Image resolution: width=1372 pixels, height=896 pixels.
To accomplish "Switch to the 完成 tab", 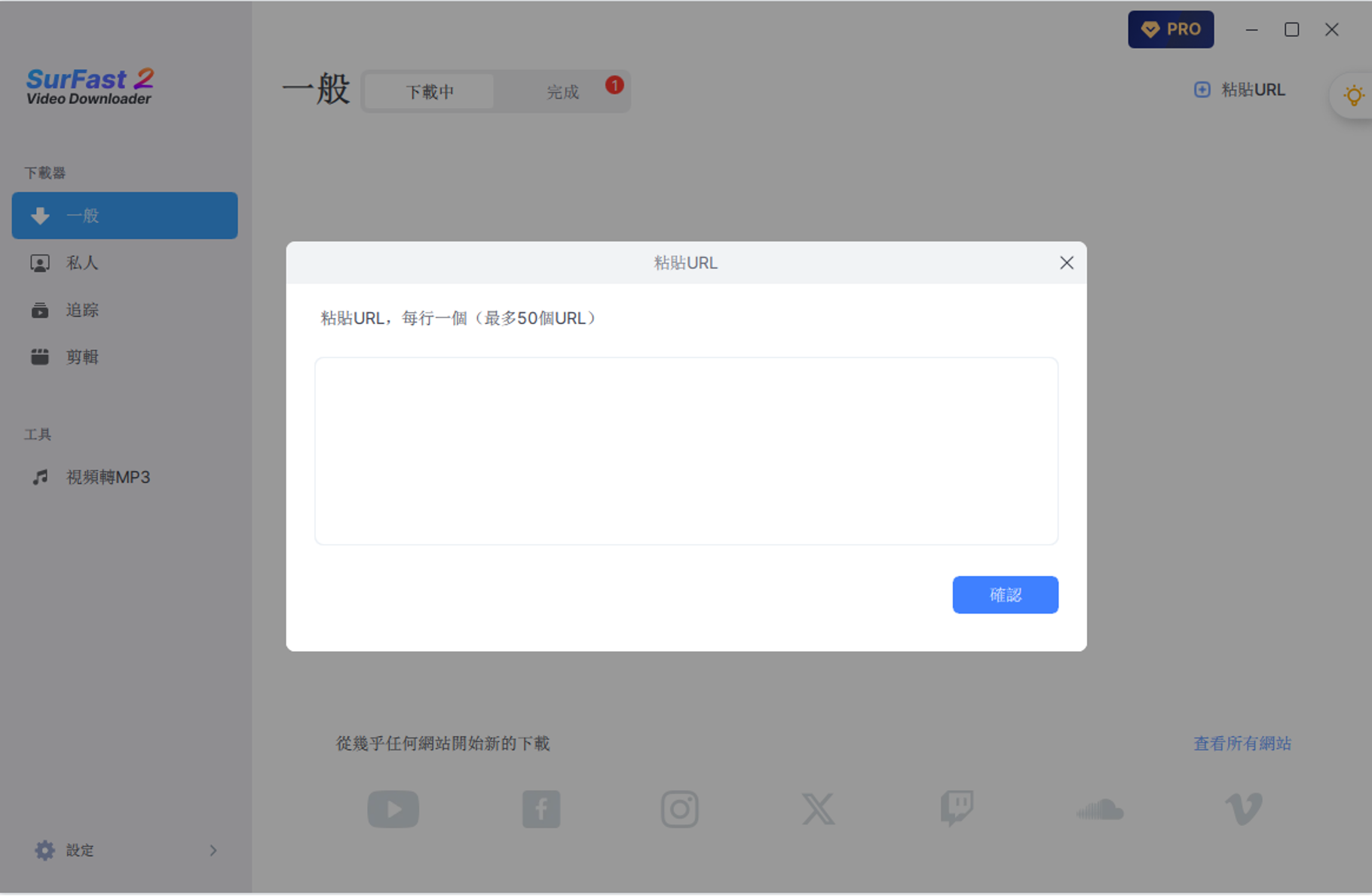I will (562, 92).
